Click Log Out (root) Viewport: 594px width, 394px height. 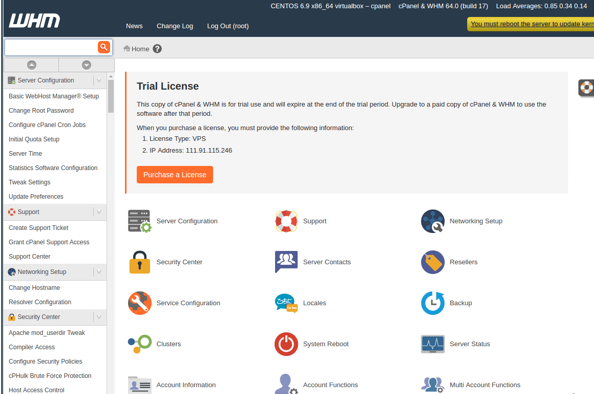click(x=228, y=26)
